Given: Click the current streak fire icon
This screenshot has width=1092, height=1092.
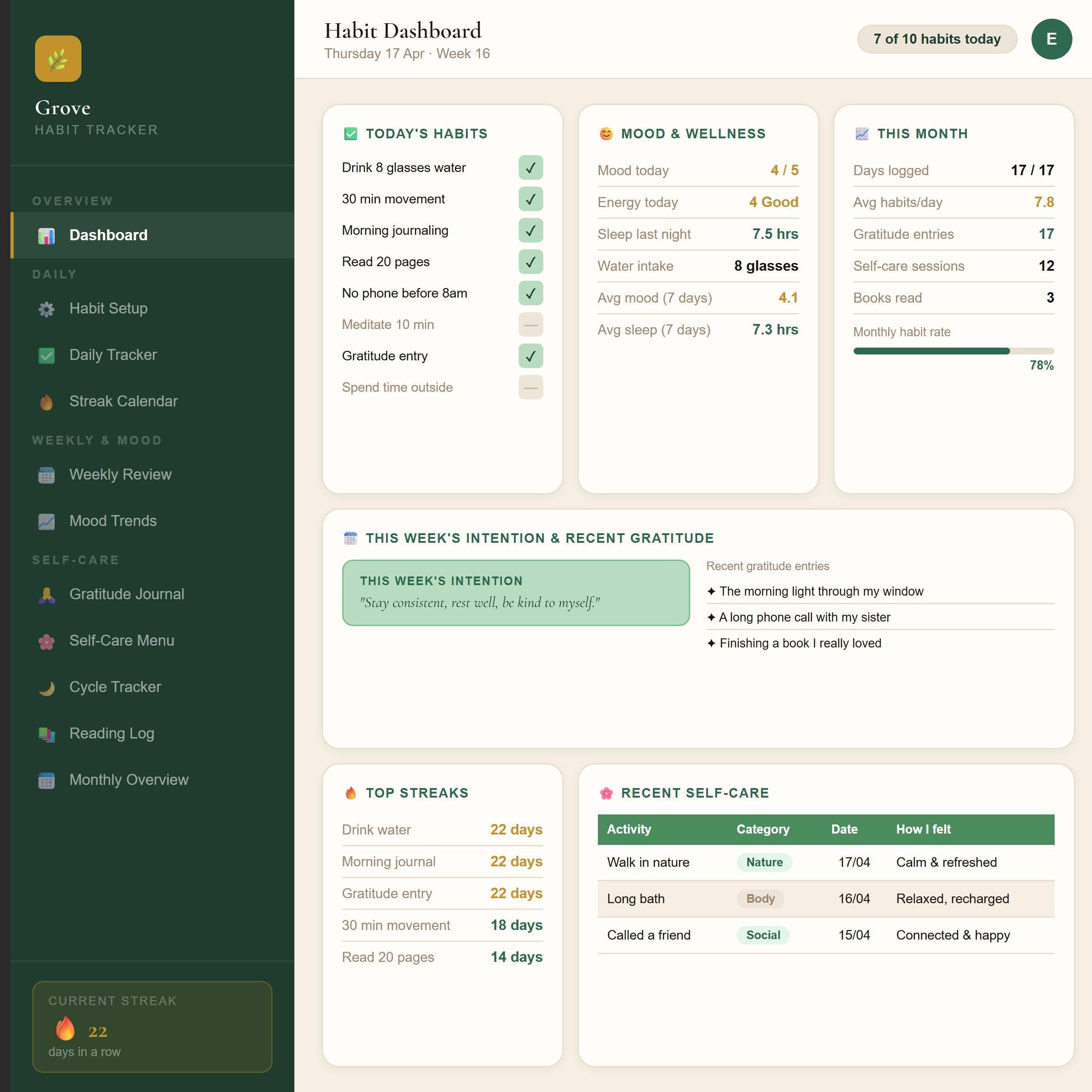Looking at the screenshot, I should click(65, 1029).
